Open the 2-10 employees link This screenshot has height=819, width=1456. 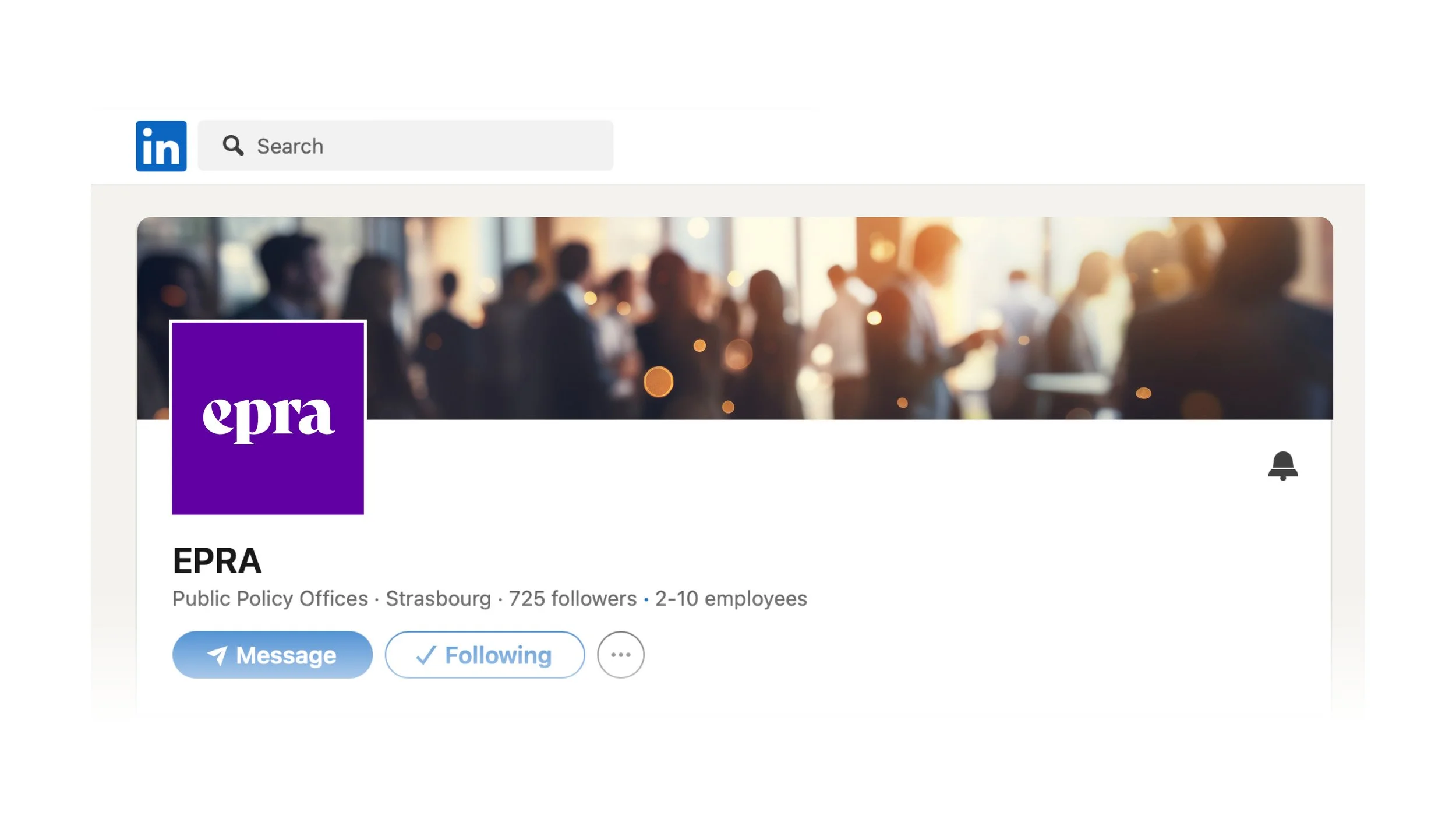[731, 599]
